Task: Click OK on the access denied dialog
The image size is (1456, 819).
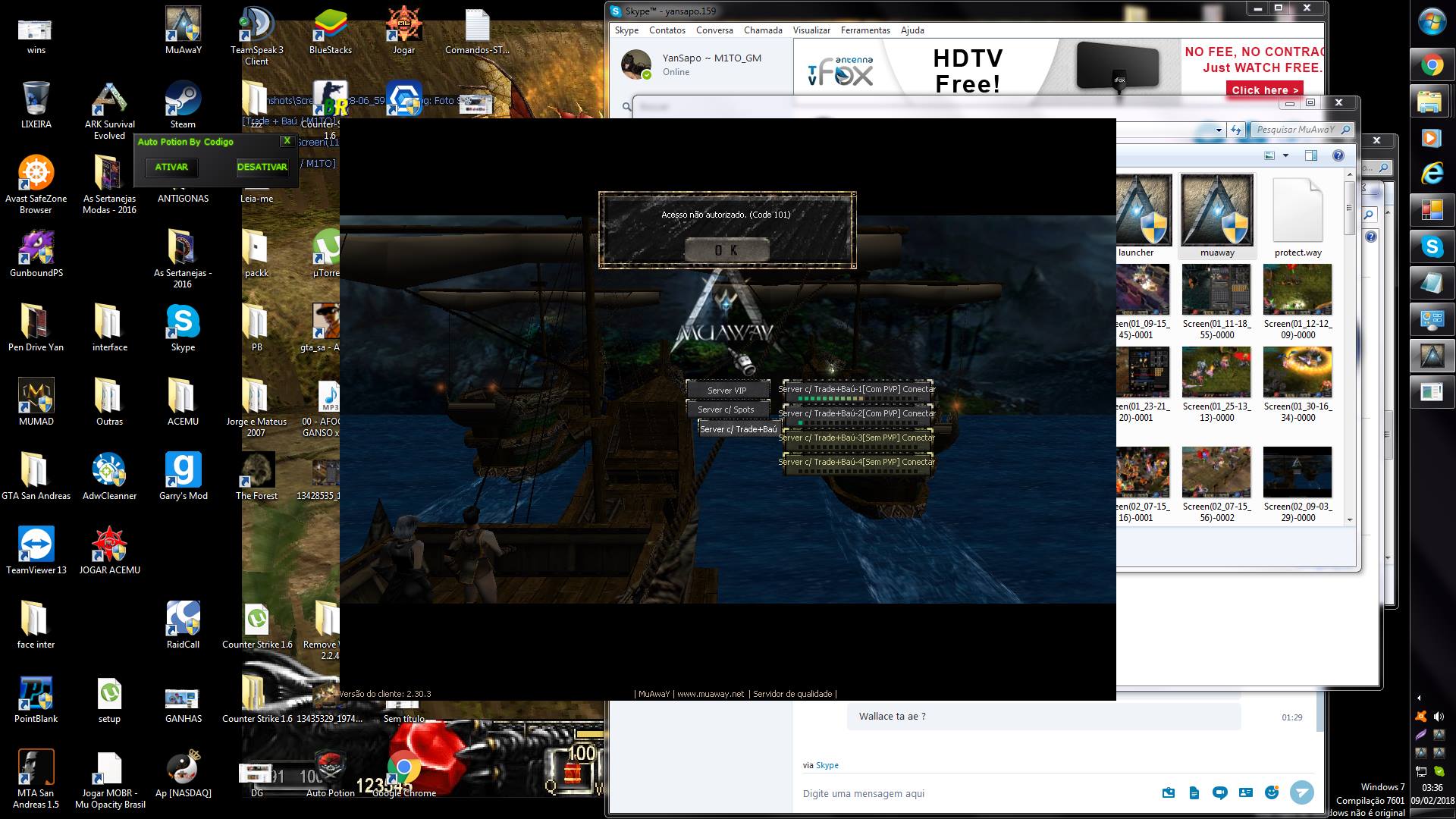Action: 726,249
